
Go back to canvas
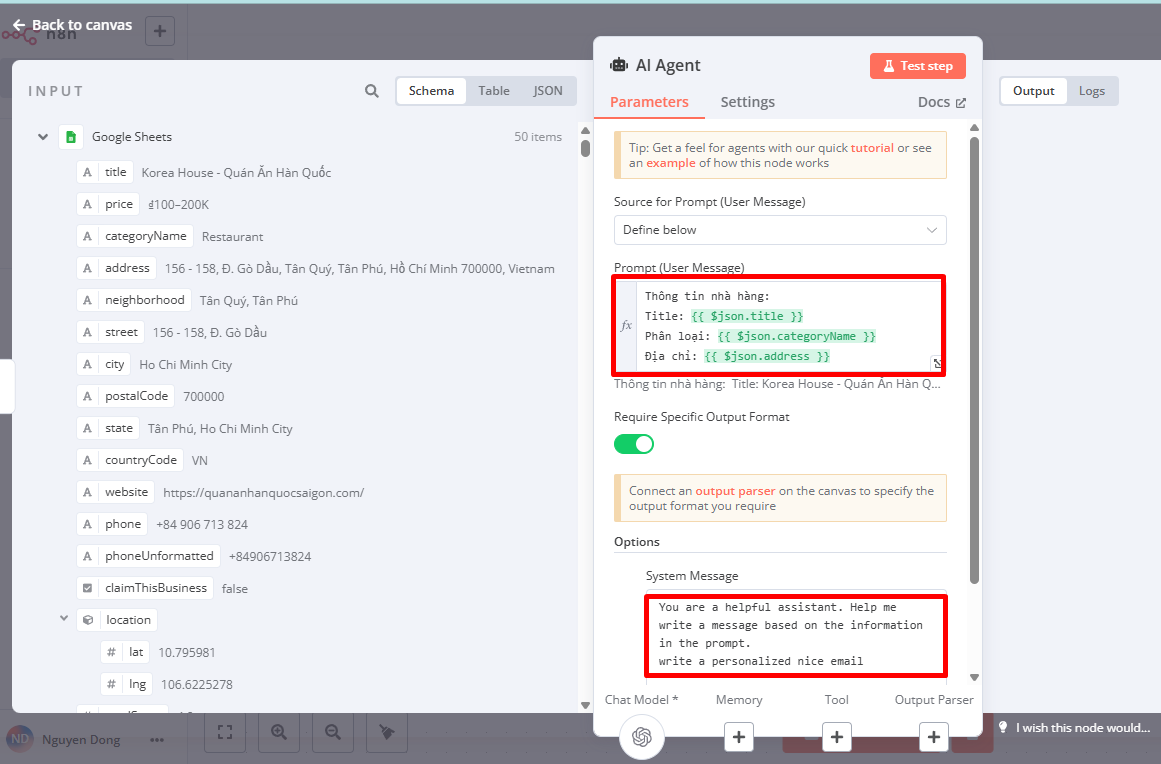72,25
